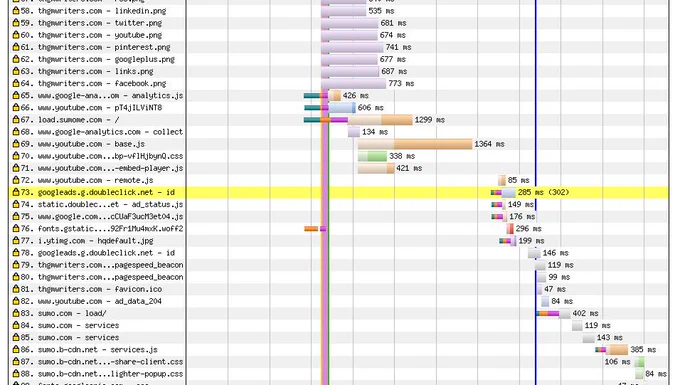Click row label 77 i.ytimg.com - hqdefault.jpg

pos(87,241)
